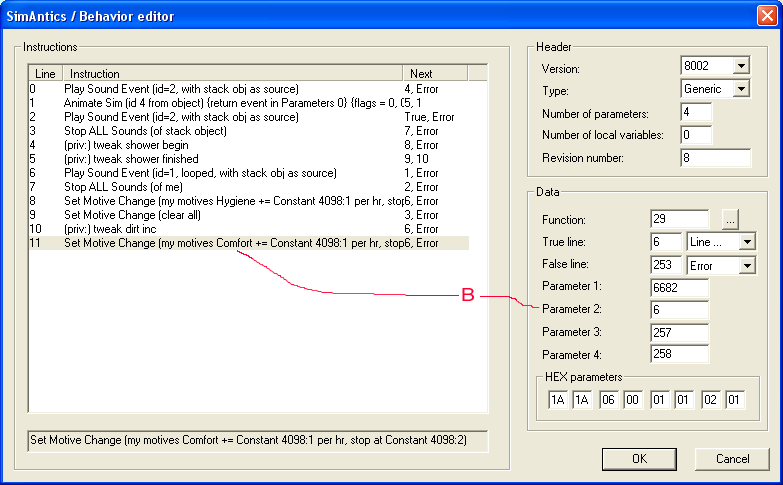Focus the Function field containing 29

680,219
